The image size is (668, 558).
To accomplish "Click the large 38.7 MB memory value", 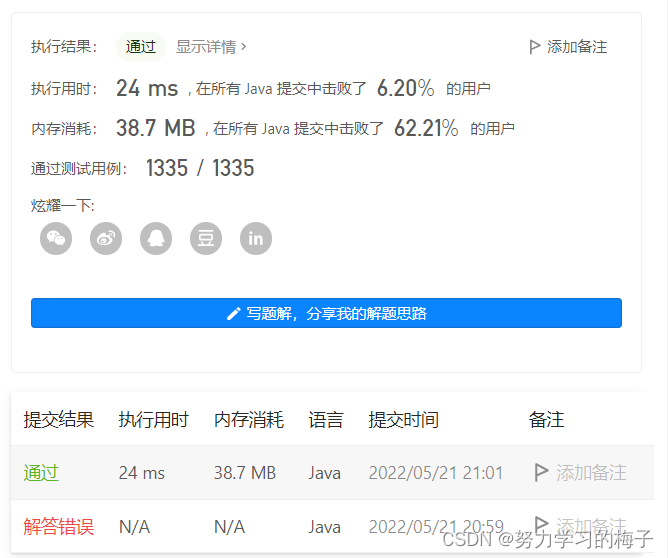I will click(155, 128).
